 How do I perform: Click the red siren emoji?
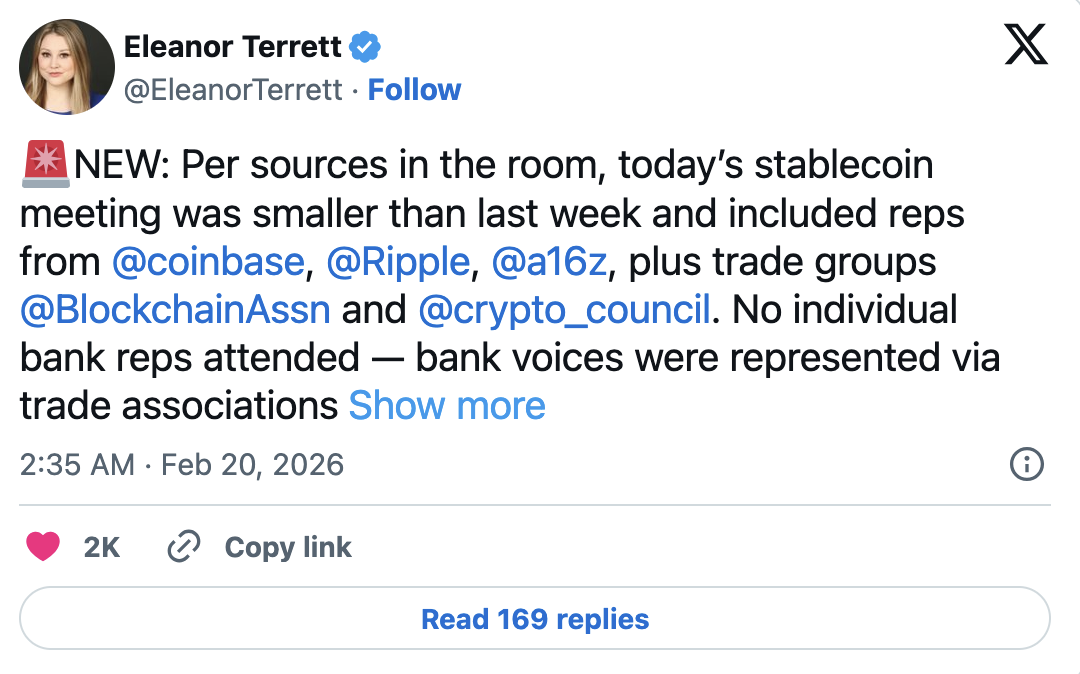click(x=45, y=165)
